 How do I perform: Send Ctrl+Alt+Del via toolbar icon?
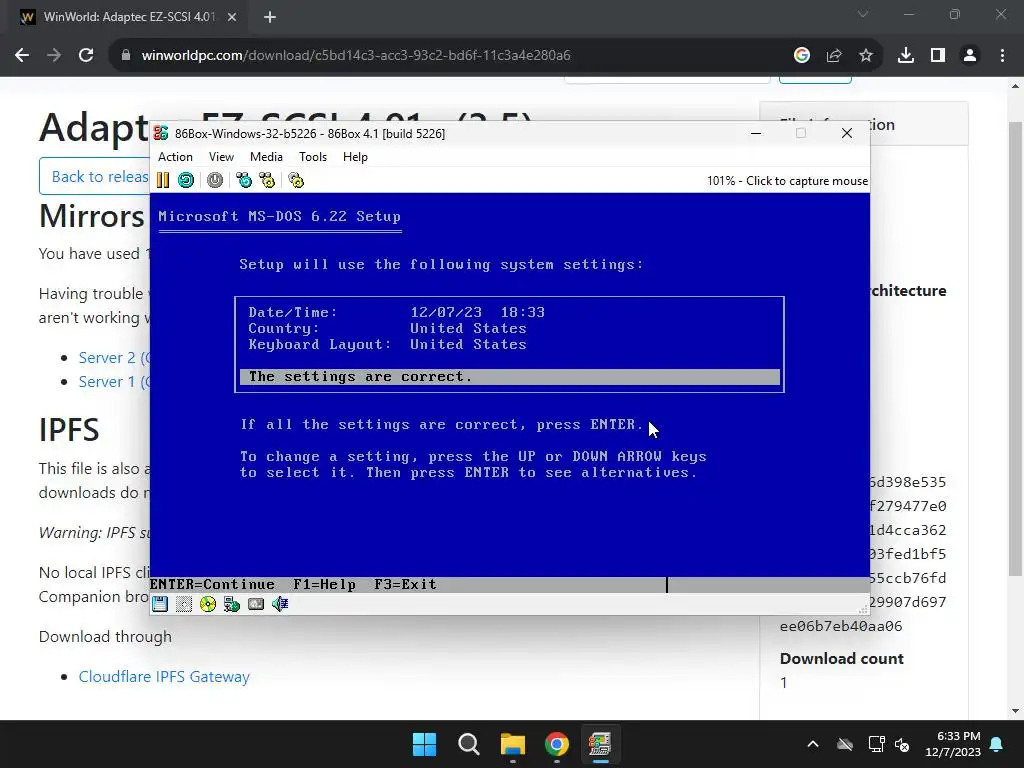244,180
